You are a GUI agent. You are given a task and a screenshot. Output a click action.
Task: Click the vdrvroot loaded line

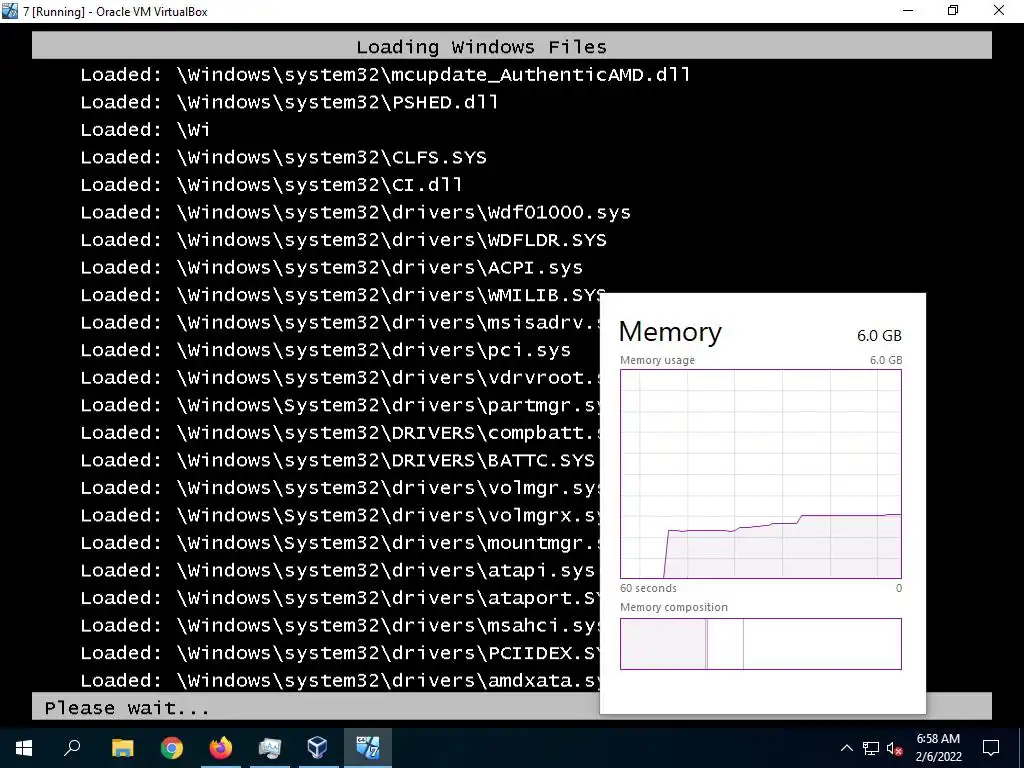340,377
